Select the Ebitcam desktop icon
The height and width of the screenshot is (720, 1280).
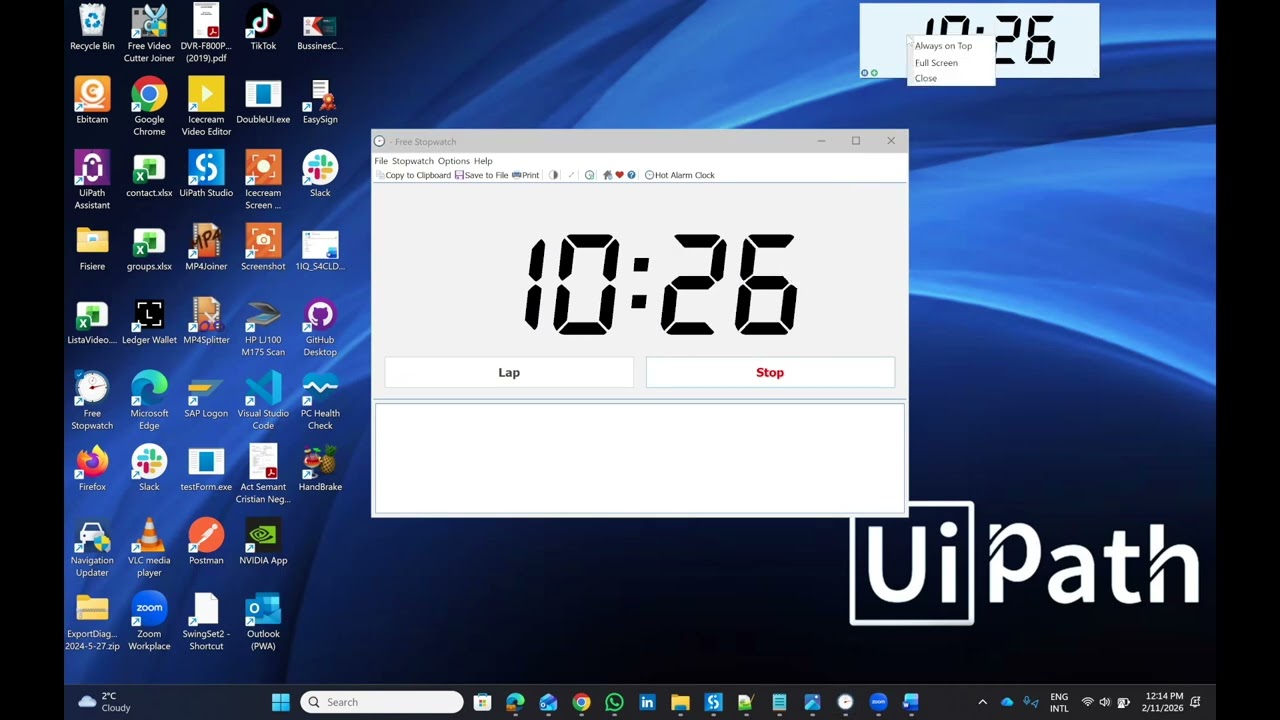[92, 101]
